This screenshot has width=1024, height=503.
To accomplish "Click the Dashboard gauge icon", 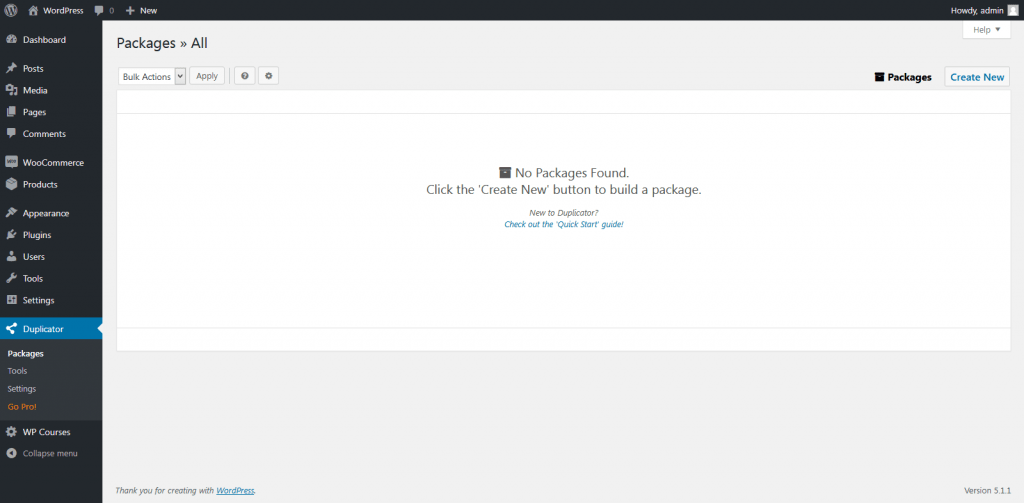I will [x=11, y=40].
